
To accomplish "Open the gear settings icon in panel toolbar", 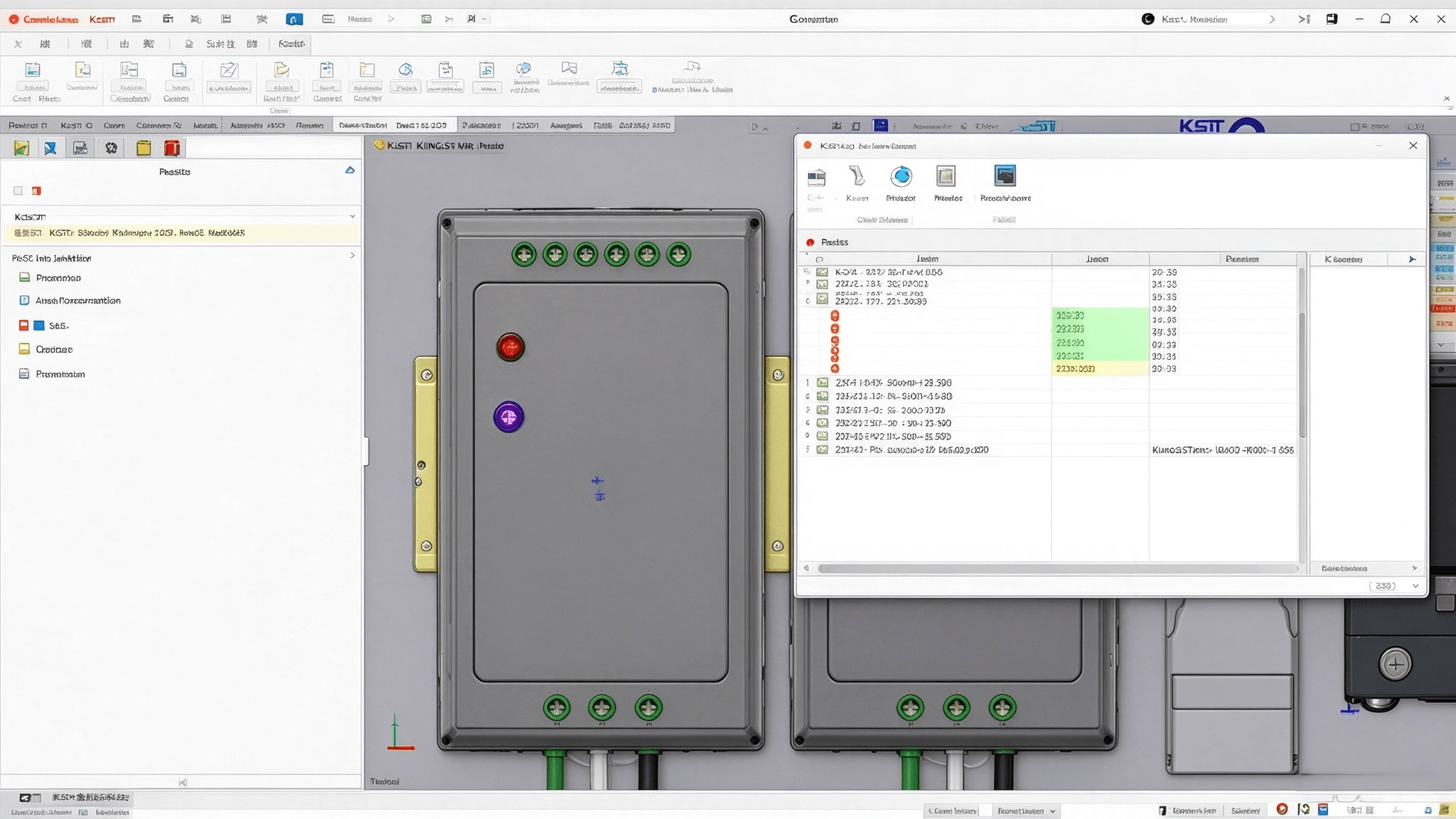I will click(112, 148).
